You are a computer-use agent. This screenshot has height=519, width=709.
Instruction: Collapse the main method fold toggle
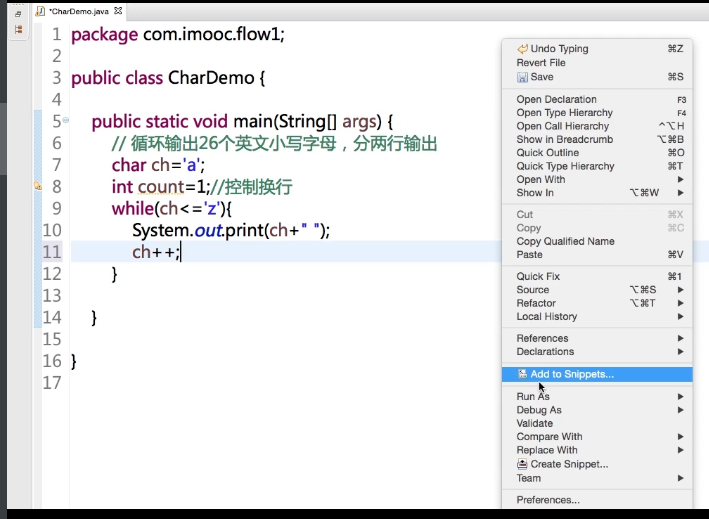tap(66, 121)
